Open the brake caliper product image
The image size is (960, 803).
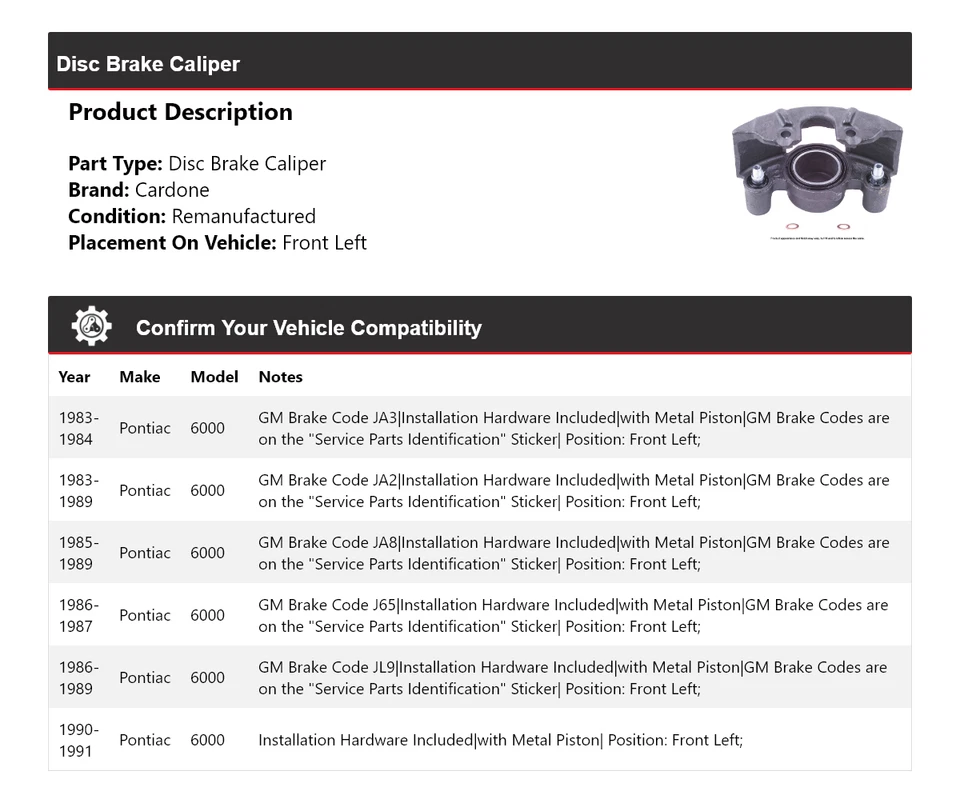816,167
